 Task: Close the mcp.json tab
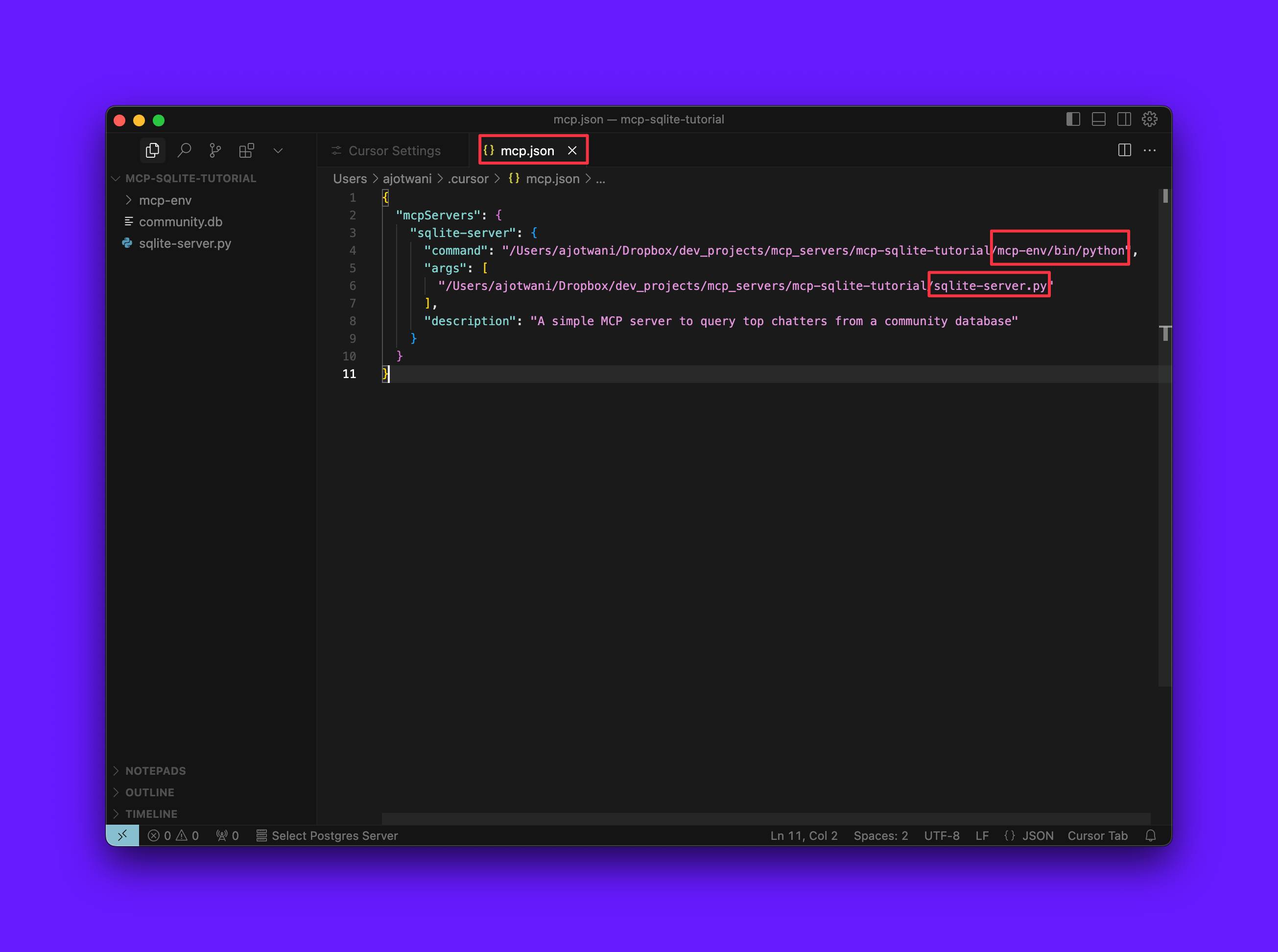(x=572, y=150)
